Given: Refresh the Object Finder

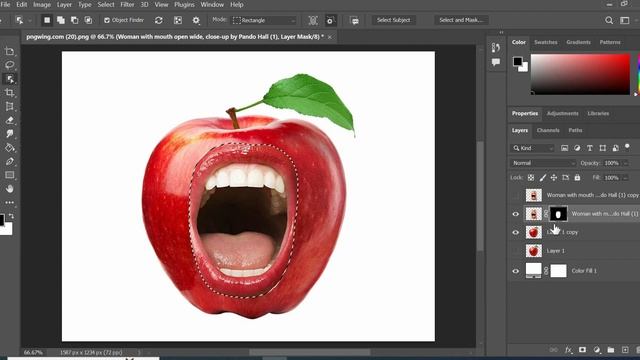Looking at the screenshot, I should click(x=159, y=20).
